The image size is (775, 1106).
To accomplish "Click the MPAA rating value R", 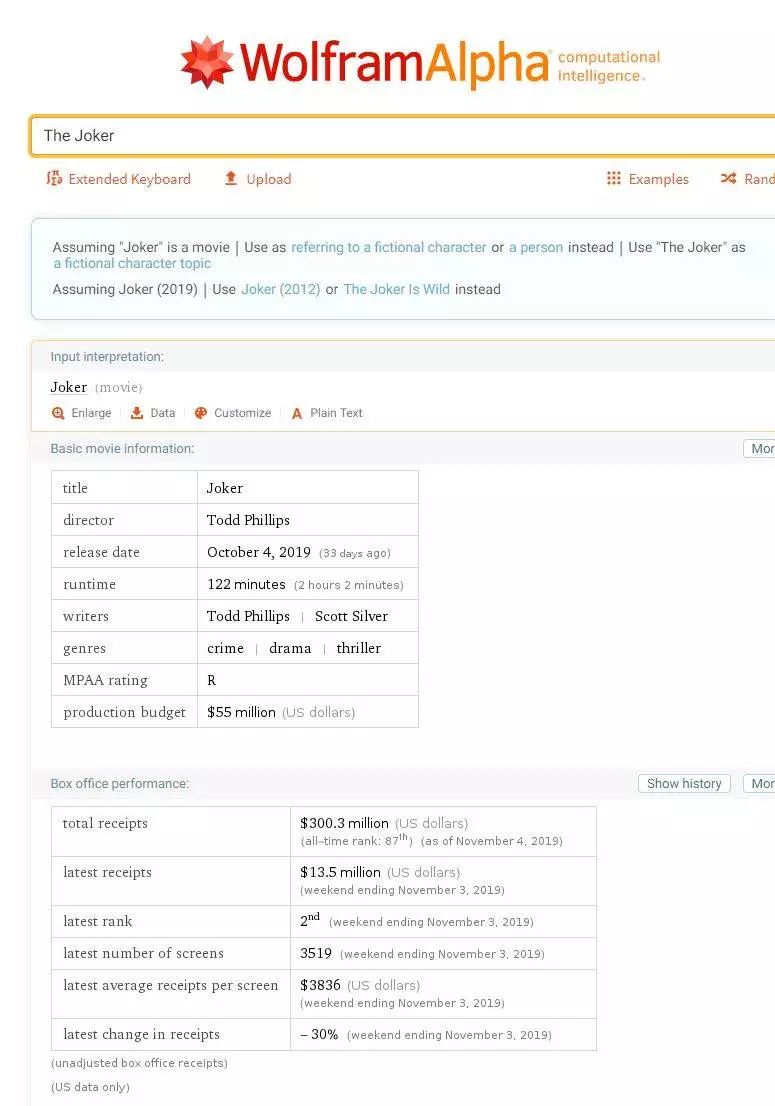I will tap(212, 681).
